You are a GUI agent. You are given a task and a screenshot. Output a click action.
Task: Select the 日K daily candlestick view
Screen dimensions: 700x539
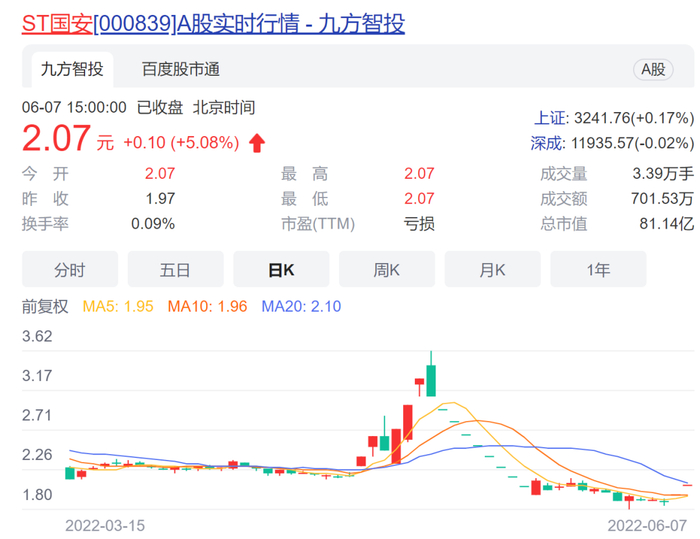[x=281, y=269]
